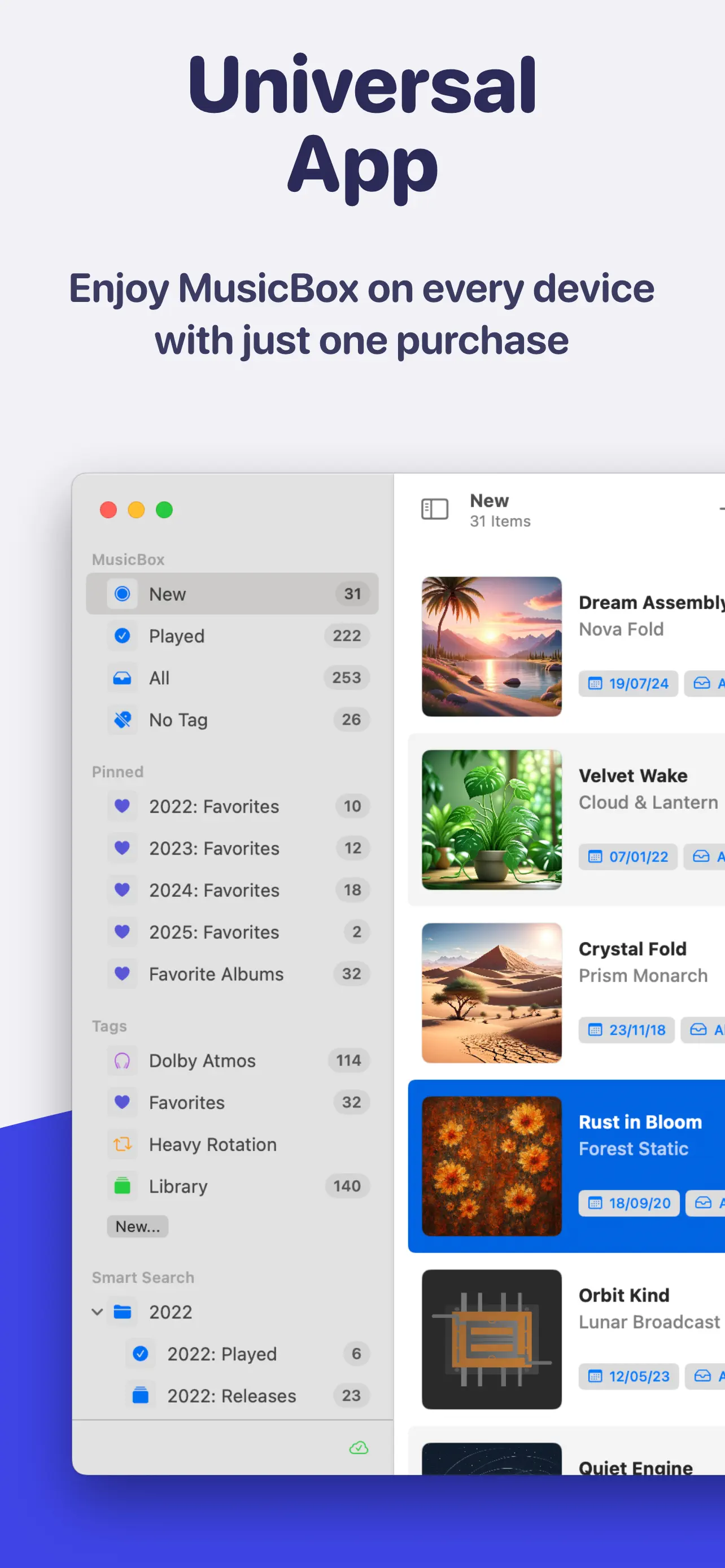Open the 2022: Played smart search
The height and width of the screenshot is (1568, 725).
tap(232, 1354)
